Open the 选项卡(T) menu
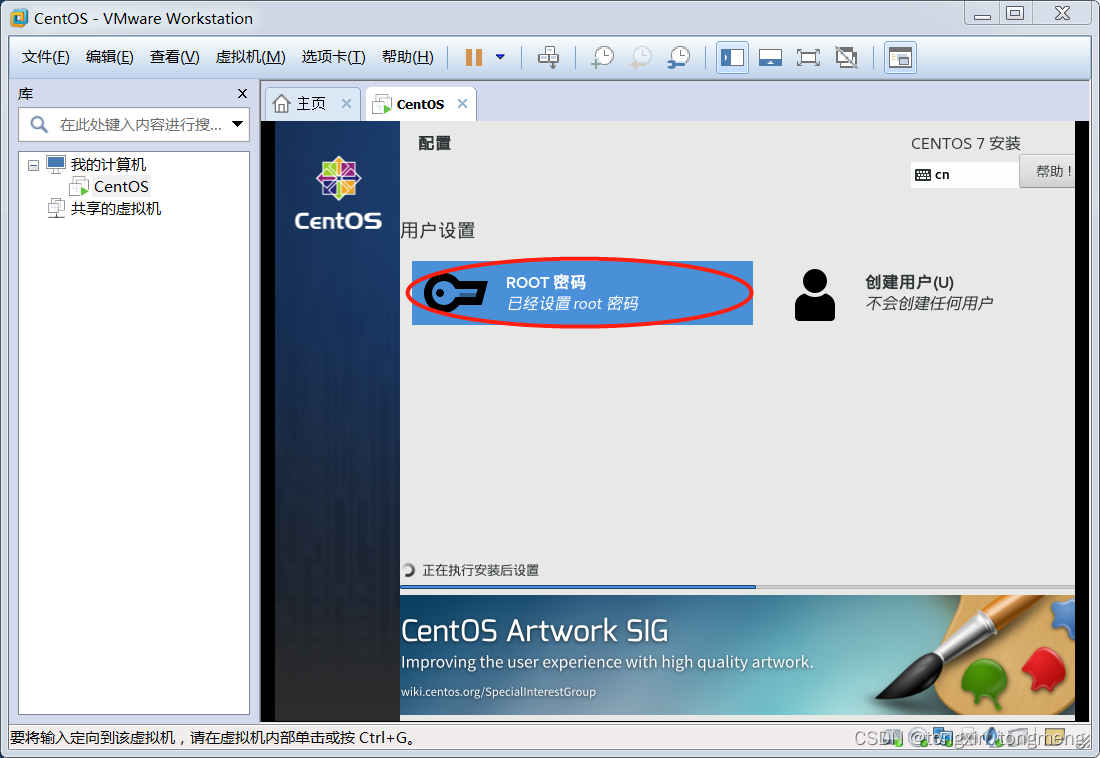 point(333,57)
